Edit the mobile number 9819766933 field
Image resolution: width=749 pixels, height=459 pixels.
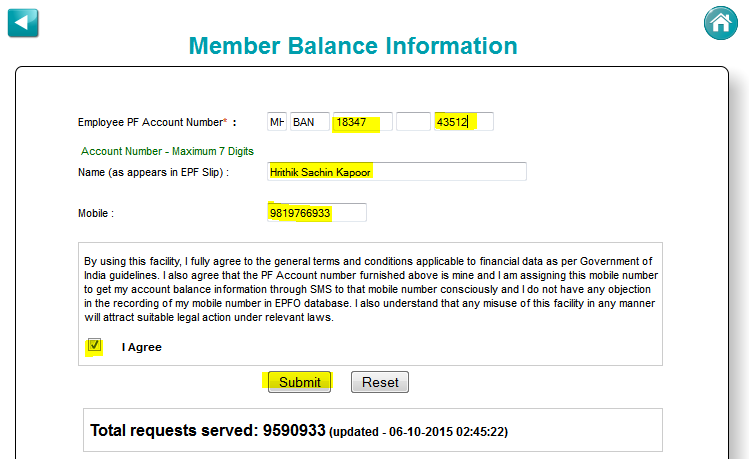[317, 213]
